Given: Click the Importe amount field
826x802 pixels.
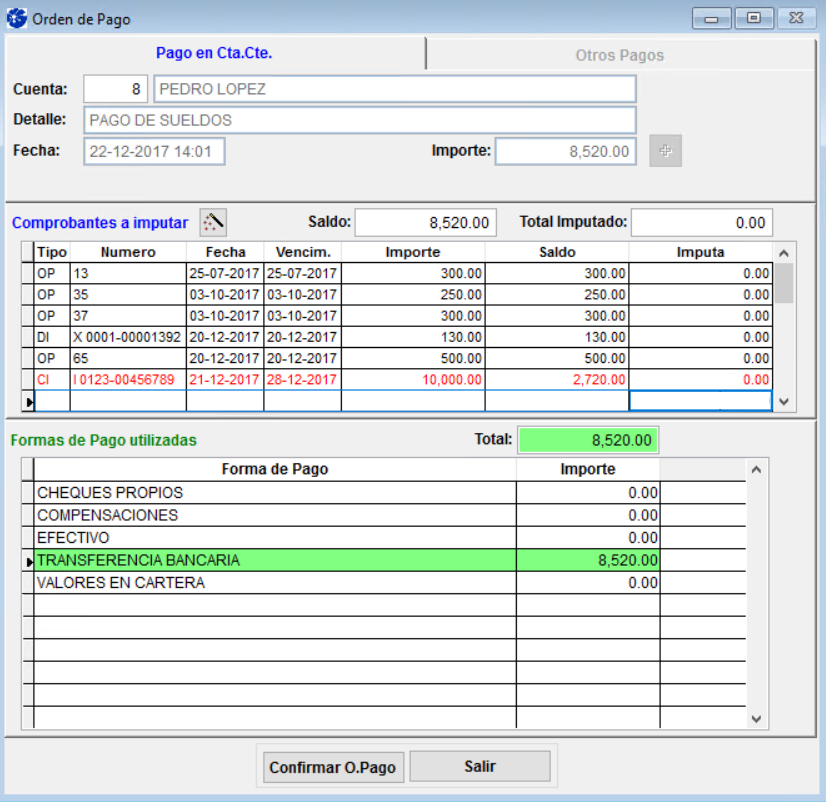Looking at the screenshot, I should point(565,151).
